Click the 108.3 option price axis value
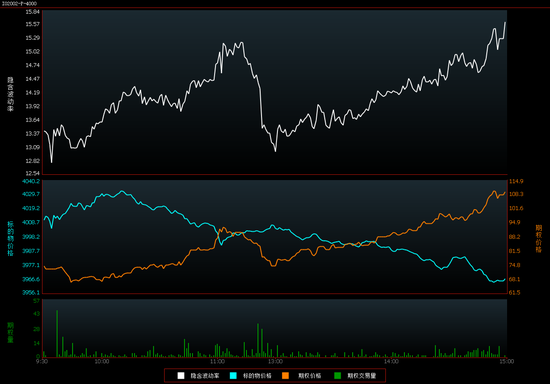 (x=516, y=194)
